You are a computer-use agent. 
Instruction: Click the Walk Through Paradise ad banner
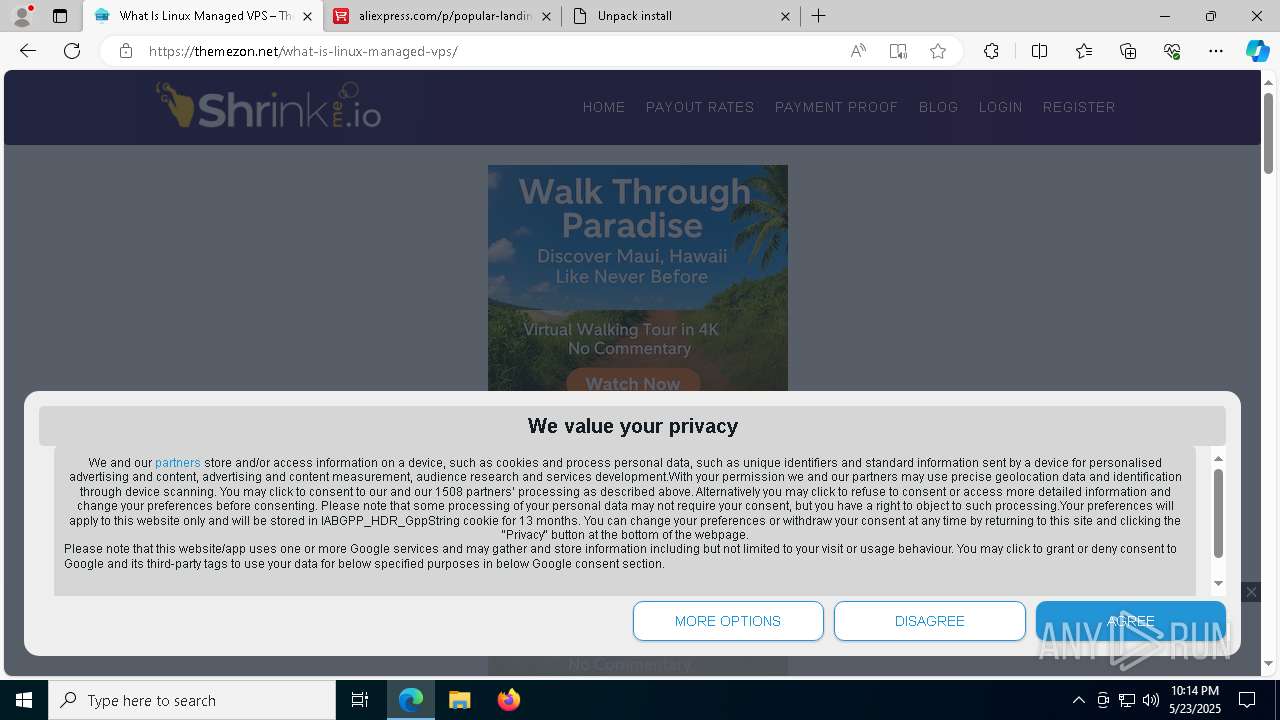(x=638, y=278)
